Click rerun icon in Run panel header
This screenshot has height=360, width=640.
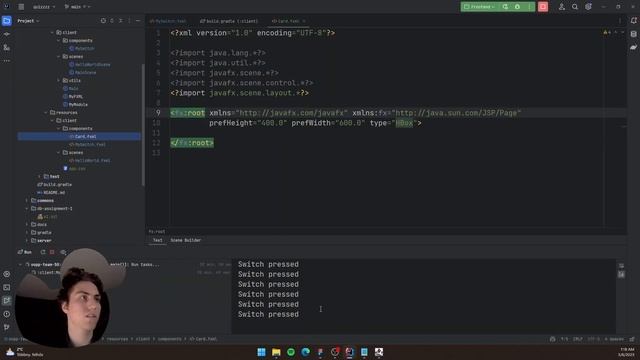43,252
